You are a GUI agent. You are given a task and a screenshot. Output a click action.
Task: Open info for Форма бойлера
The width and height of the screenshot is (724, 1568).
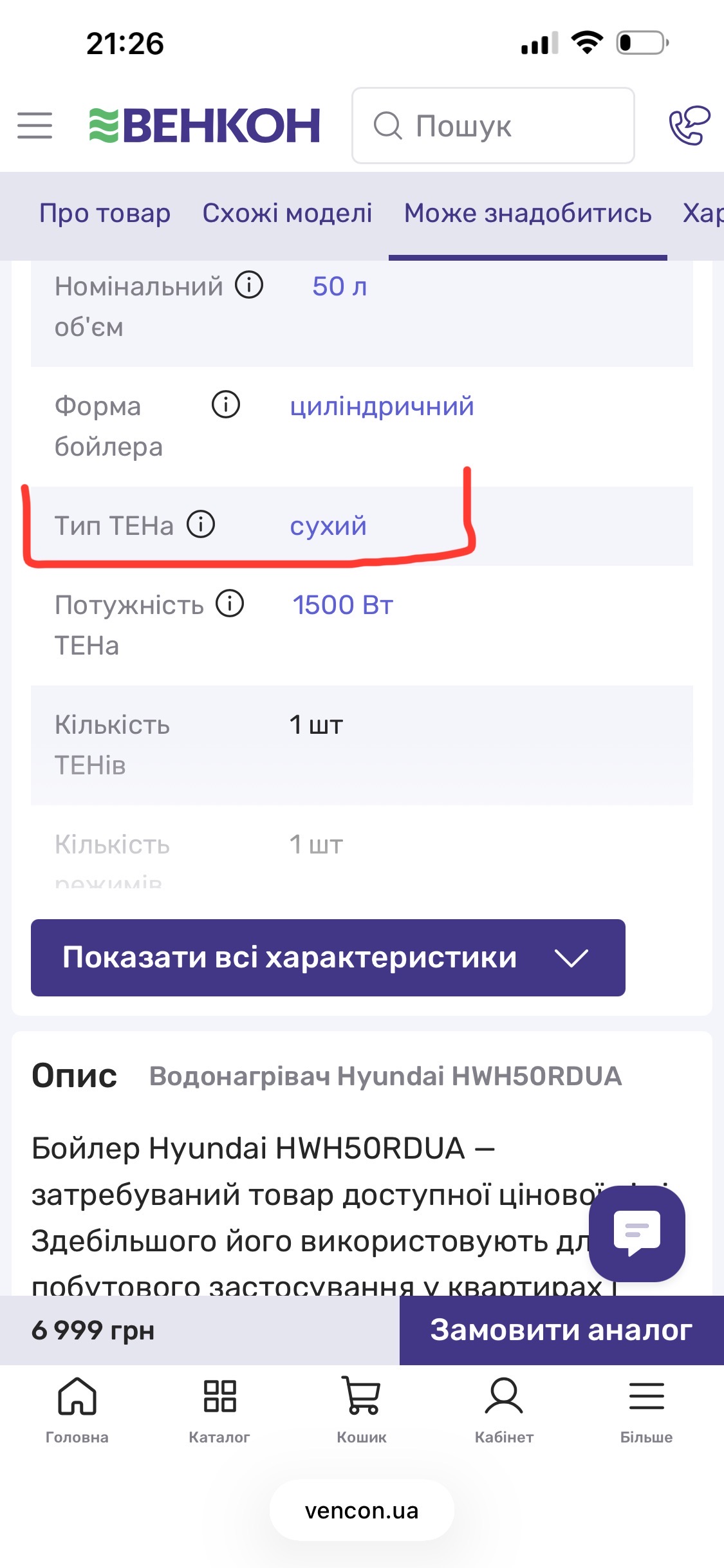(226, 404)
